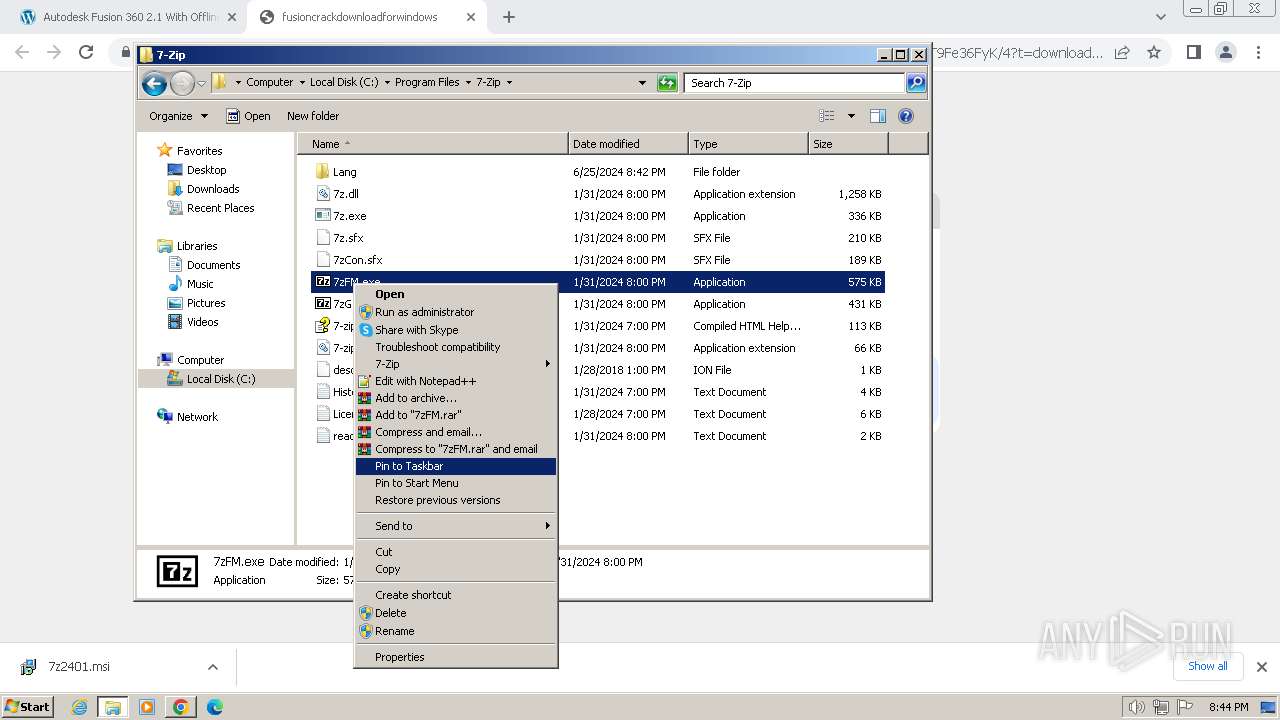The image size is (1280, 720).
Task: Sort by the Date modified column
Action: pos(628,144)
